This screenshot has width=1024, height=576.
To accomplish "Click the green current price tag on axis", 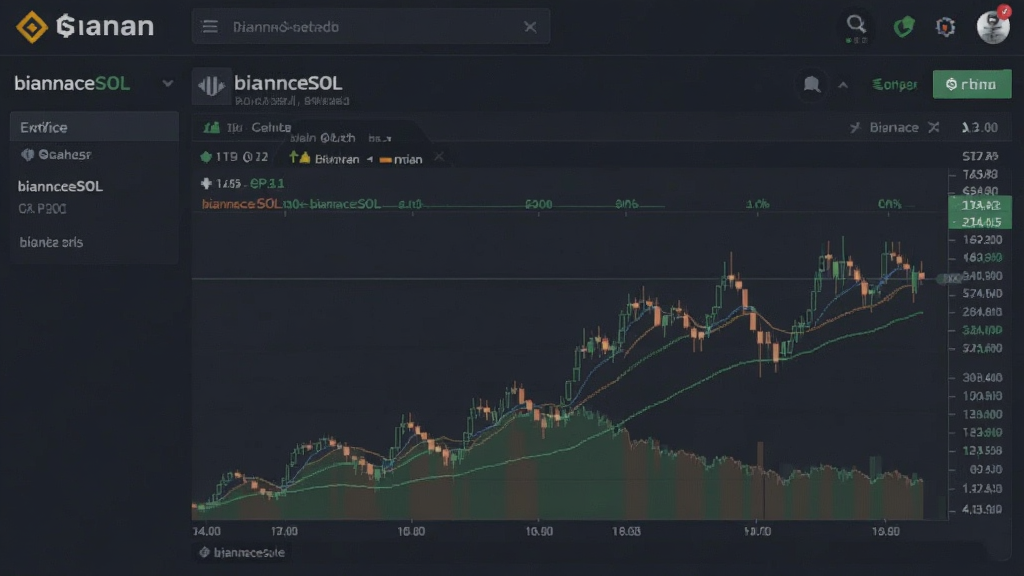I will click(980, 213).
